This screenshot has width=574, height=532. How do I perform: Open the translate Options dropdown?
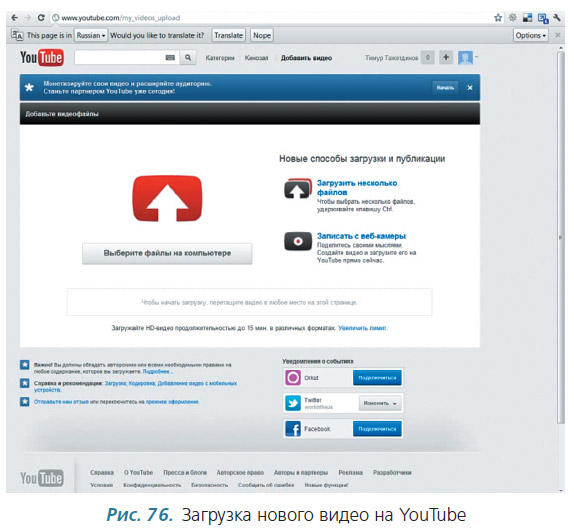[530, 36]
